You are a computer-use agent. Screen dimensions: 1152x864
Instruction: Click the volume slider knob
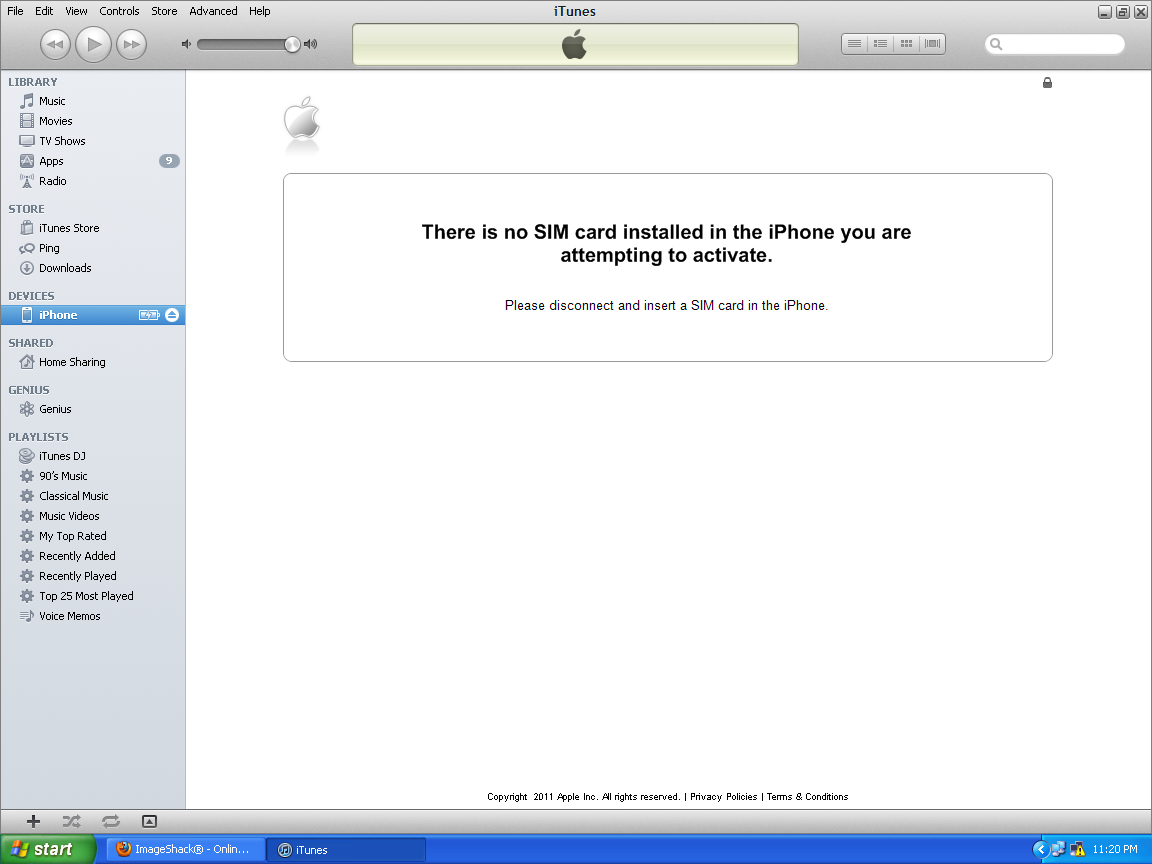pyautogui.click(x=292, y=44)
